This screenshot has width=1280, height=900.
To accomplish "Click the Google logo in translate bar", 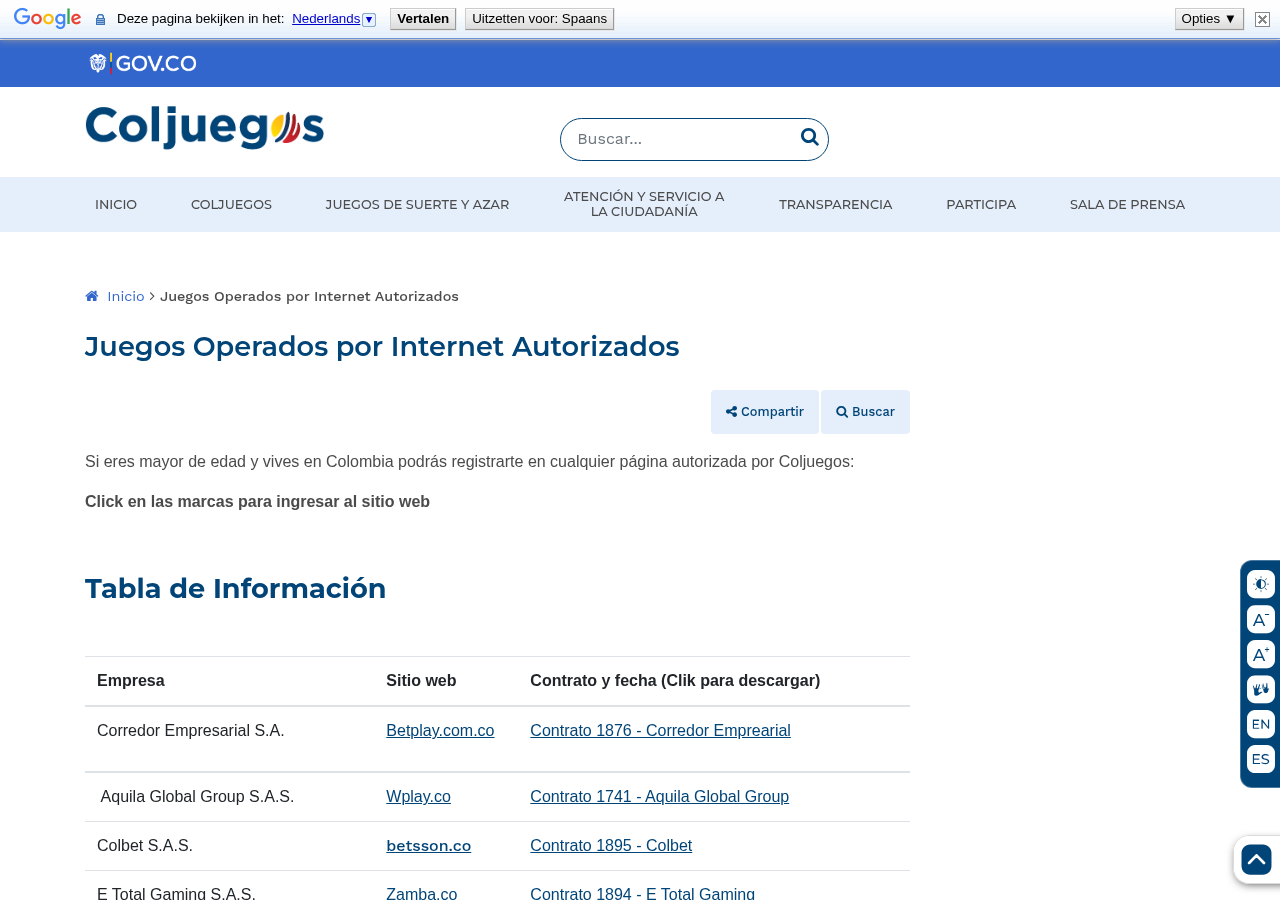I will 47,19.
